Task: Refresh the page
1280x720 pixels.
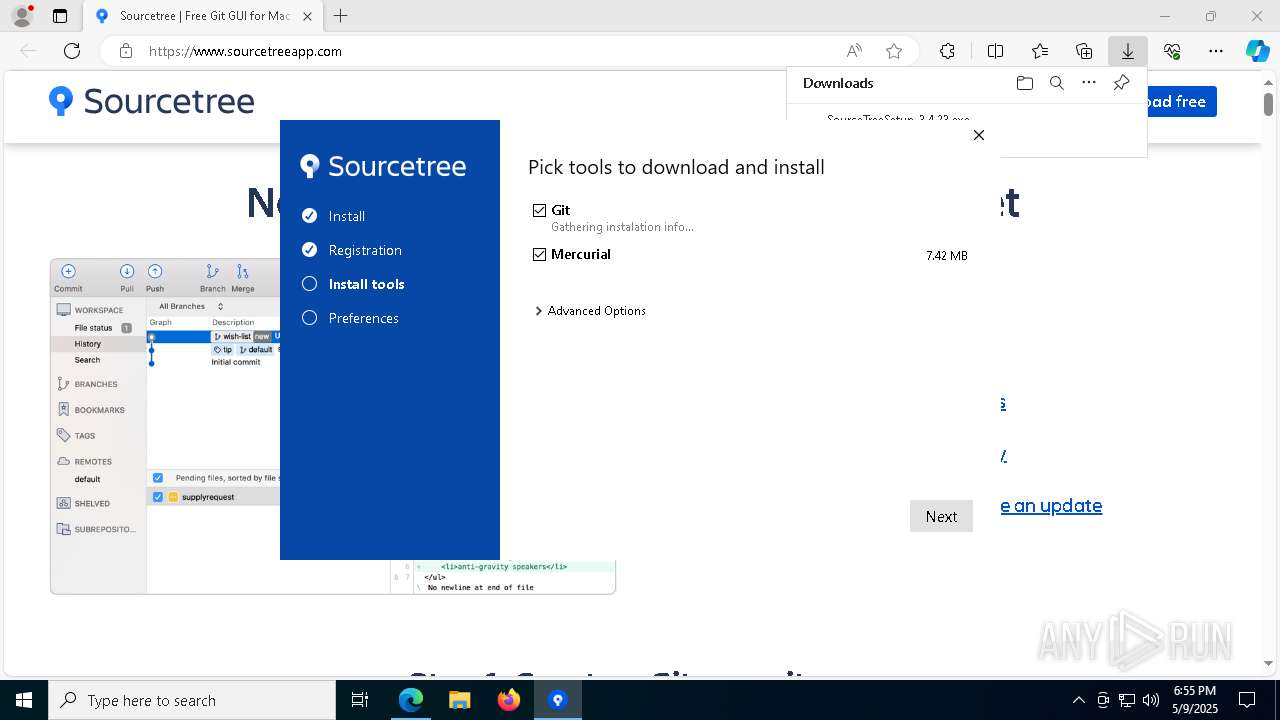Action: 72,51
